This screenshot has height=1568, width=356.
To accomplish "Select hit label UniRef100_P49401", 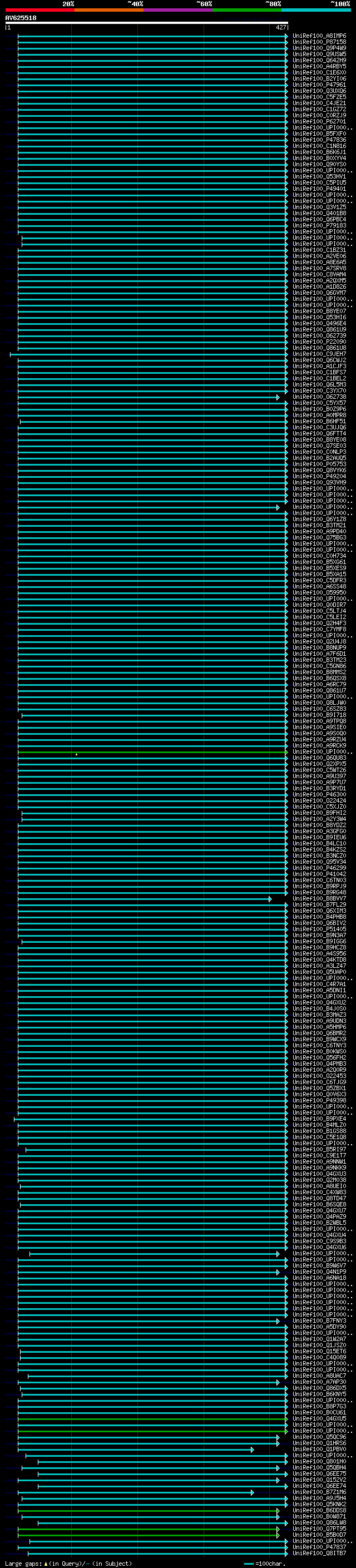I will tap(319, 189).
